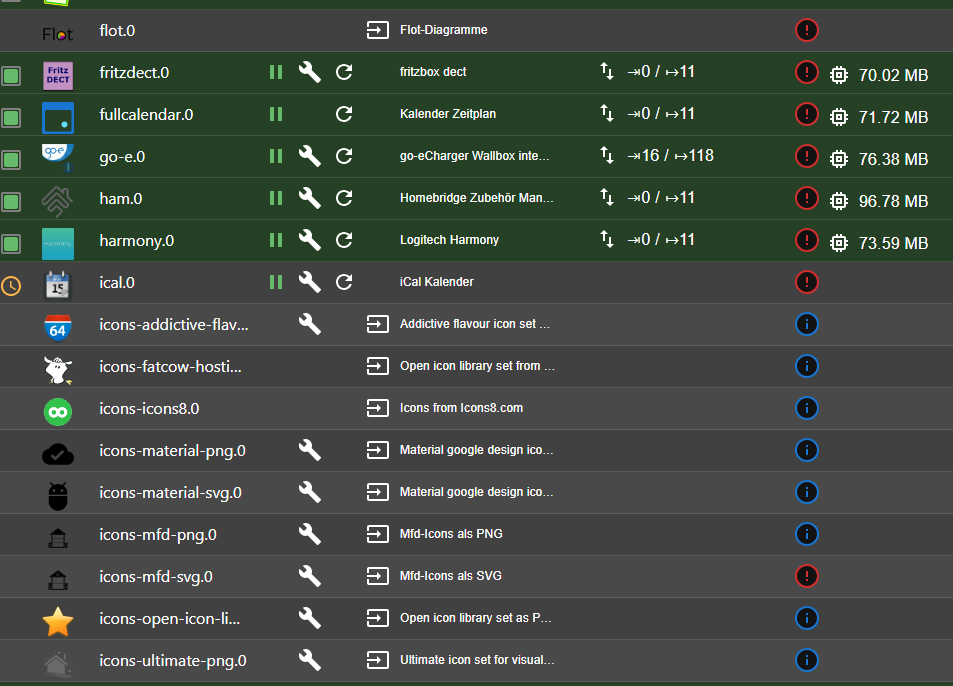
Task: Toggle the green status box for go-e.0
Action: click(11, 158)
